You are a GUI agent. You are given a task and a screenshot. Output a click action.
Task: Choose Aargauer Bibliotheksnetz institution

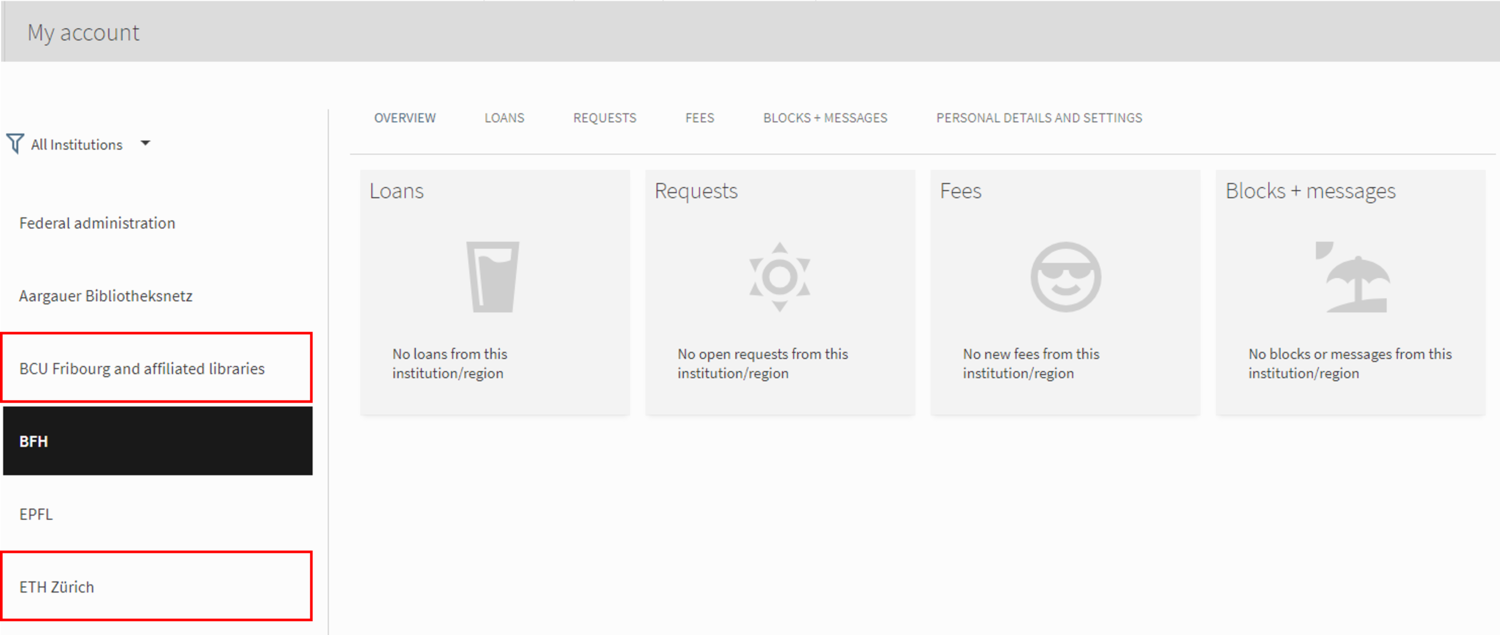click(x=106, y=296)
